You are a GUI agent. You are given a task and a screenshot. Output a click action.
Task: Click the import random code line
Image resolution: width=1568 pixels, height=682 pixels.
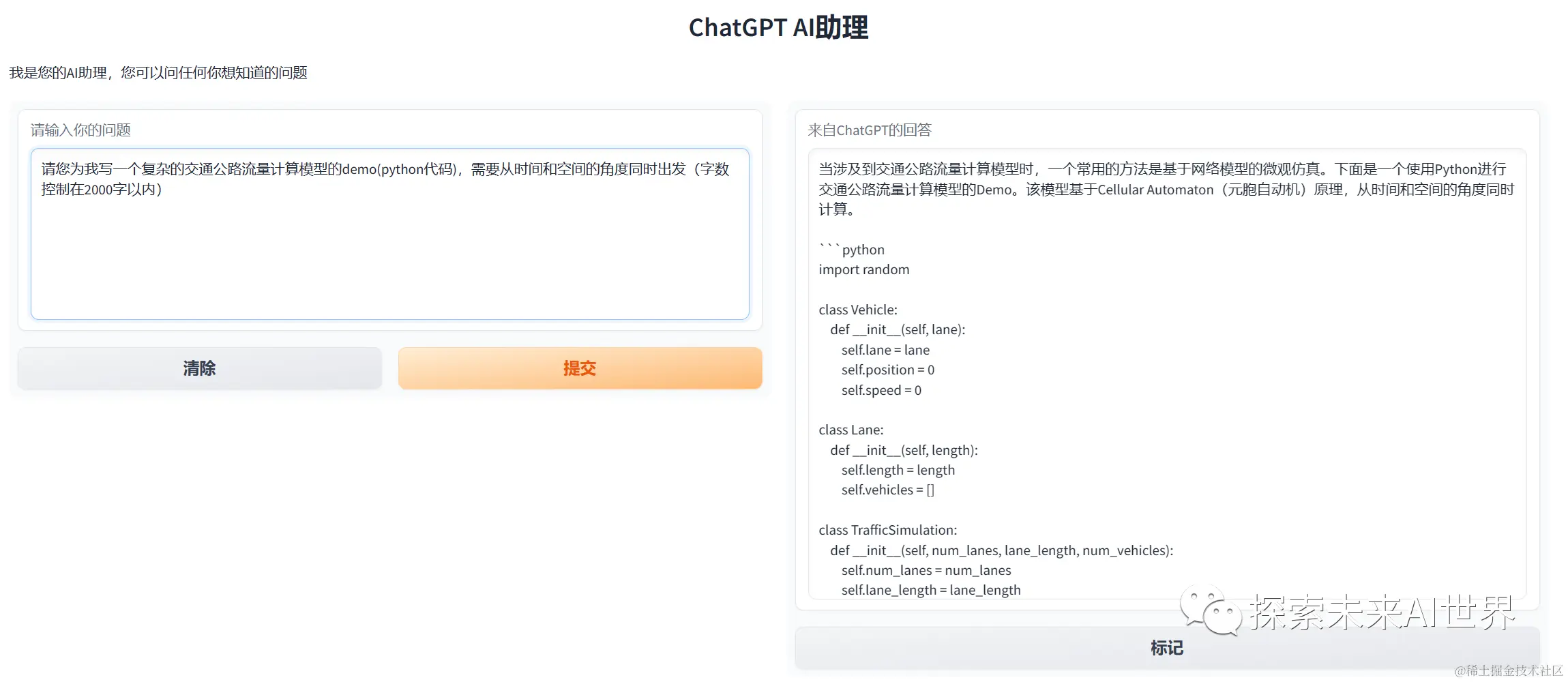(x=863, y=269)
